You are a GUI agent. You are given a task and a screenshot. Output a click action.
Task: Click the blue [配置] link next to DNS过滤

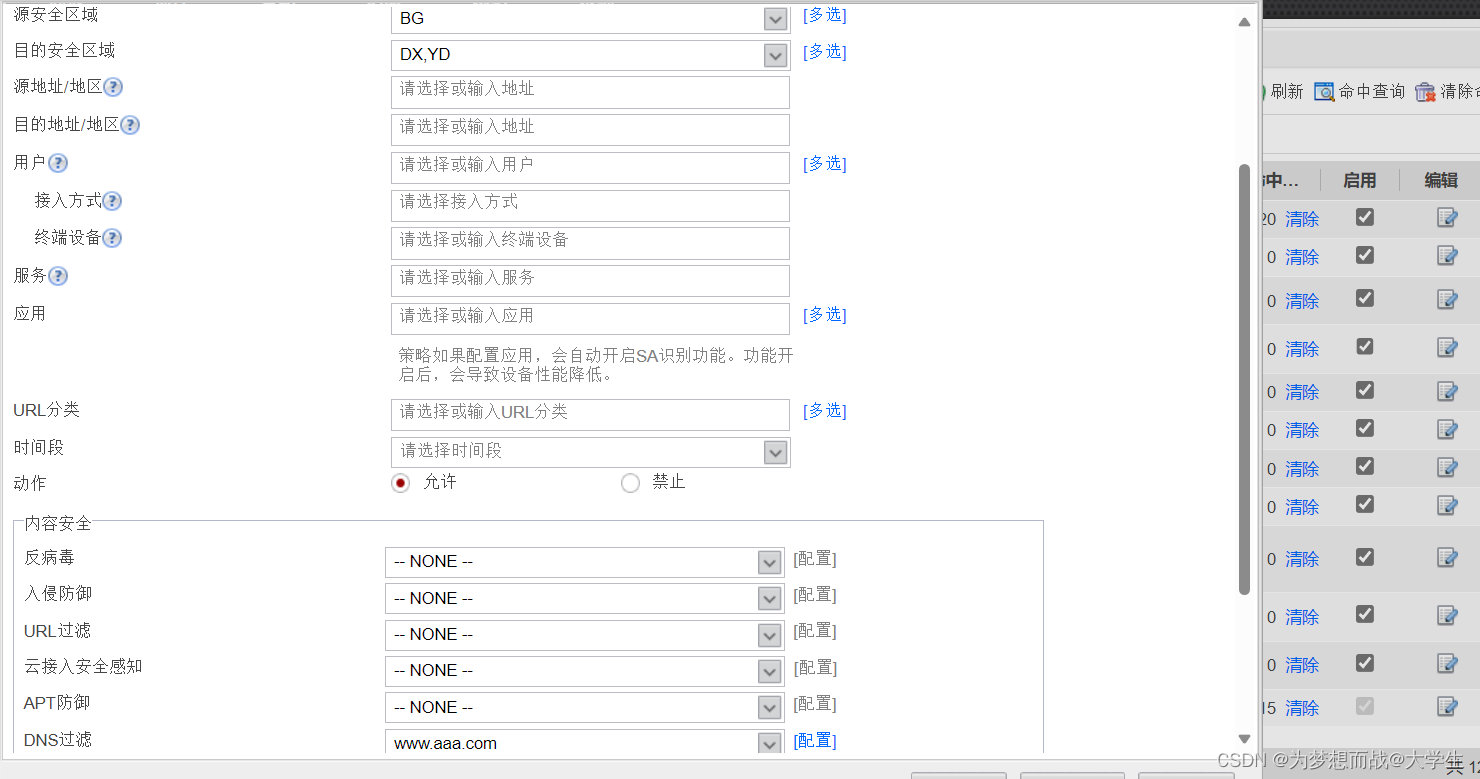815,740
